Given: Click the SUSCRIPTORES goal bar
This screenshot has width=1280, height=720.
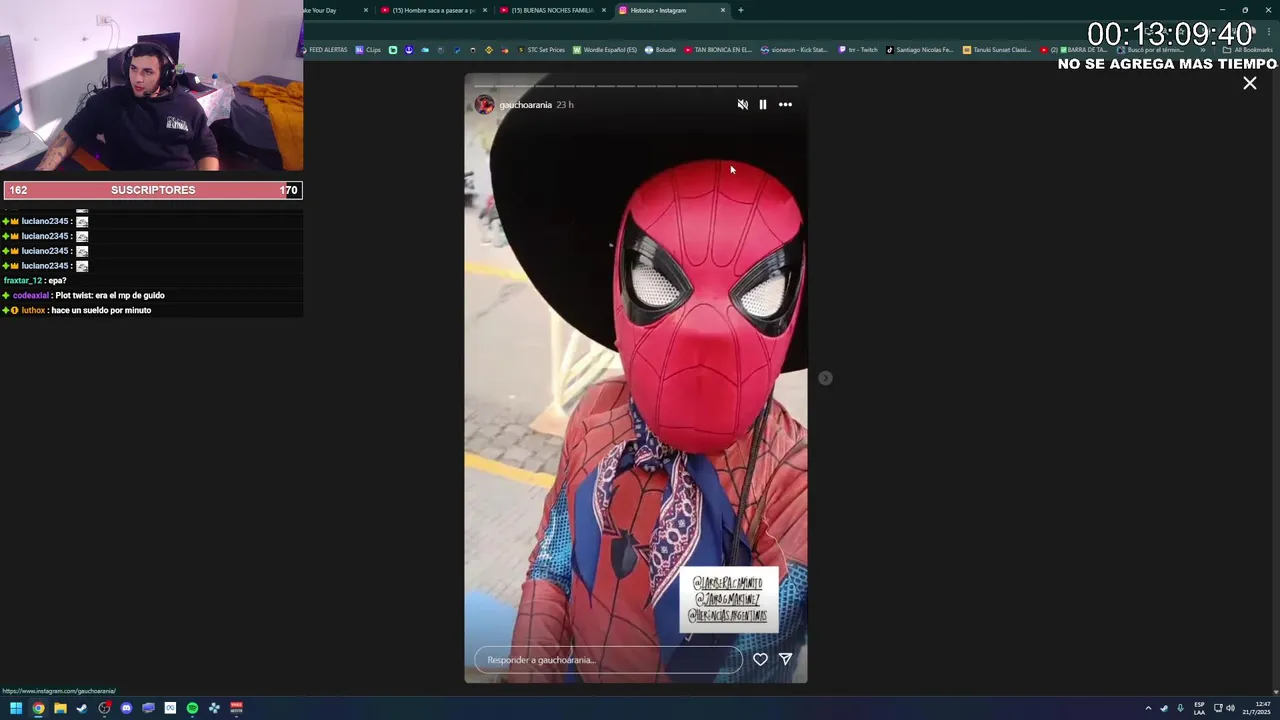Looking at the screenshot, I should [153, 190].
